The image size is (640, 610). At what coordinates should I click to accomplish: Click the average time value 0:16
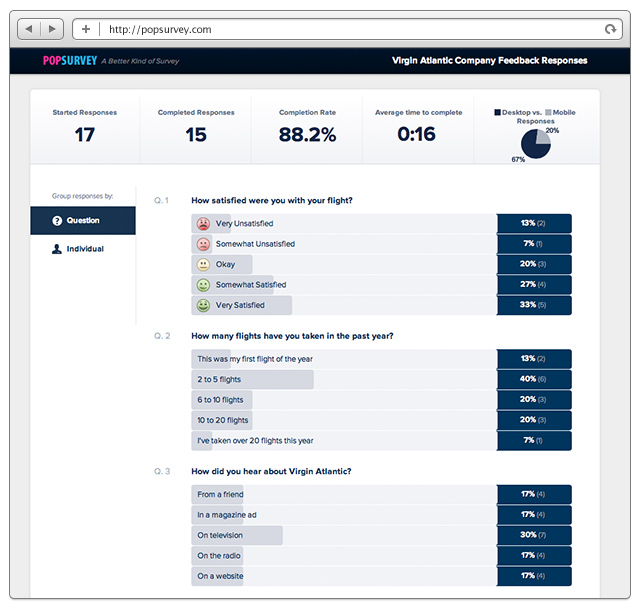tap(416, 134)
